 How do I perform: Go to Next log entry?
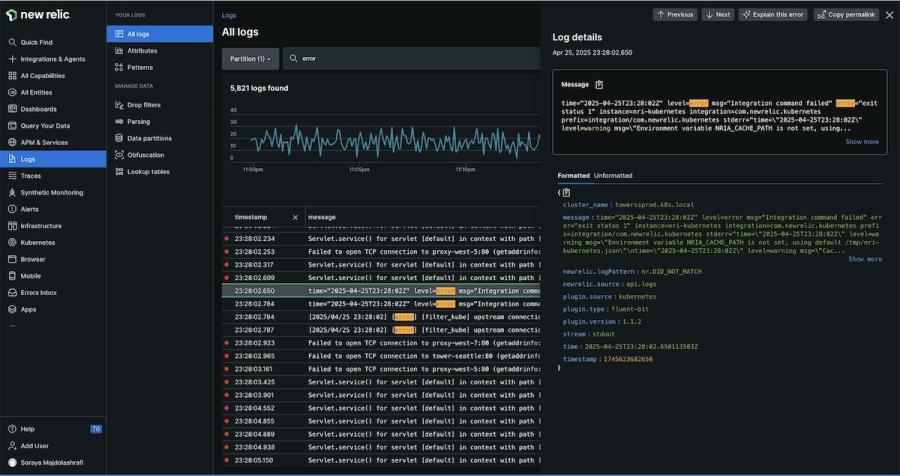pyautogui.click(x=717, y=15)
